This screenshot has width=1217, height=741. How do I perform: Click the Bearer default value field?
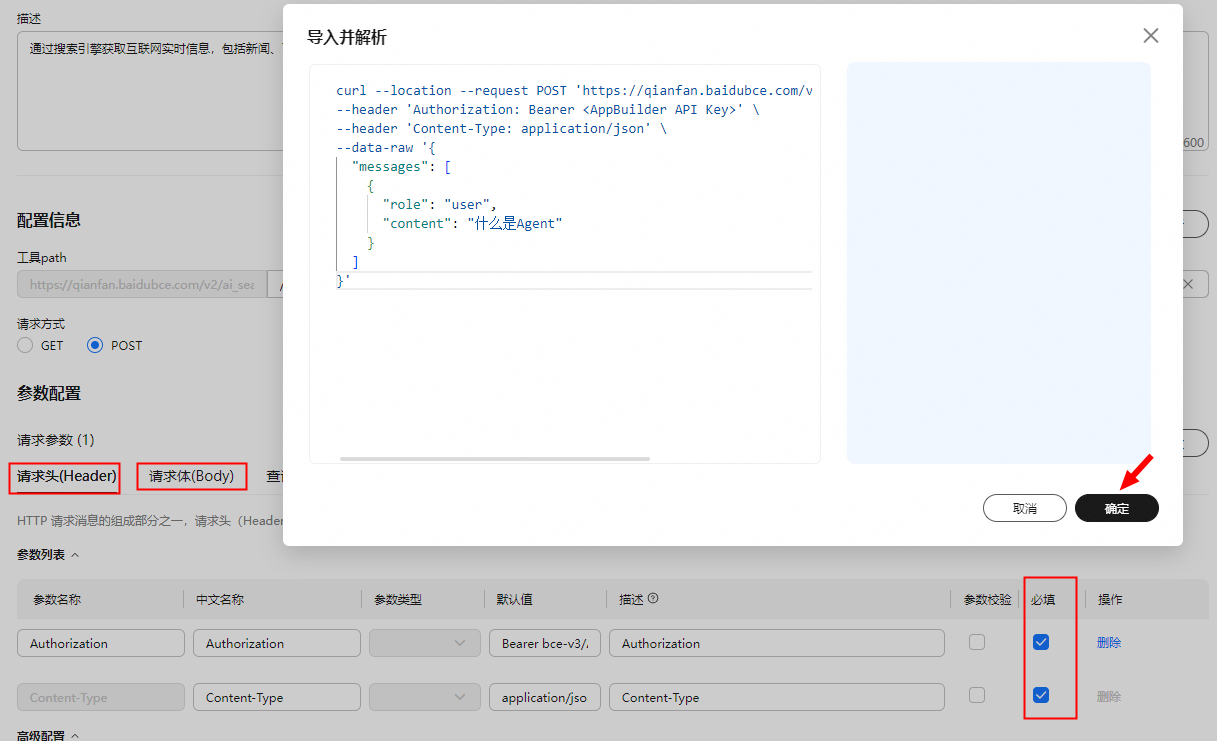click(x=545, y=643)
